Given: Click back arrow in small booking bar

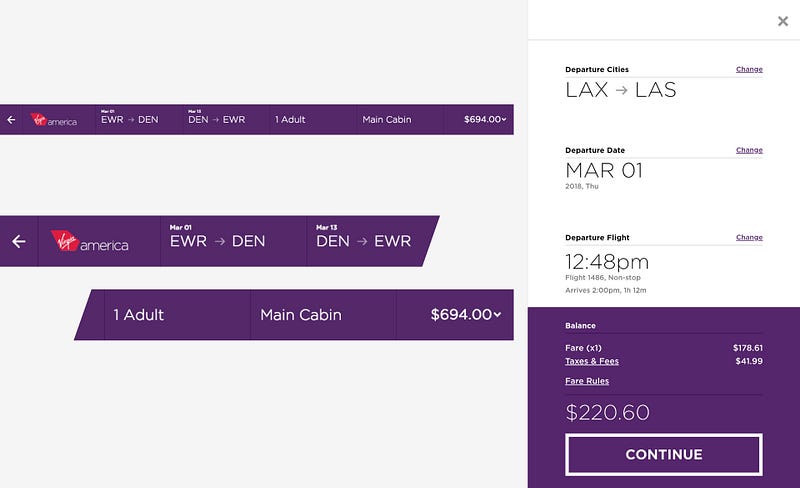Looking at the screenshot, I should click(x=11, y=120).
